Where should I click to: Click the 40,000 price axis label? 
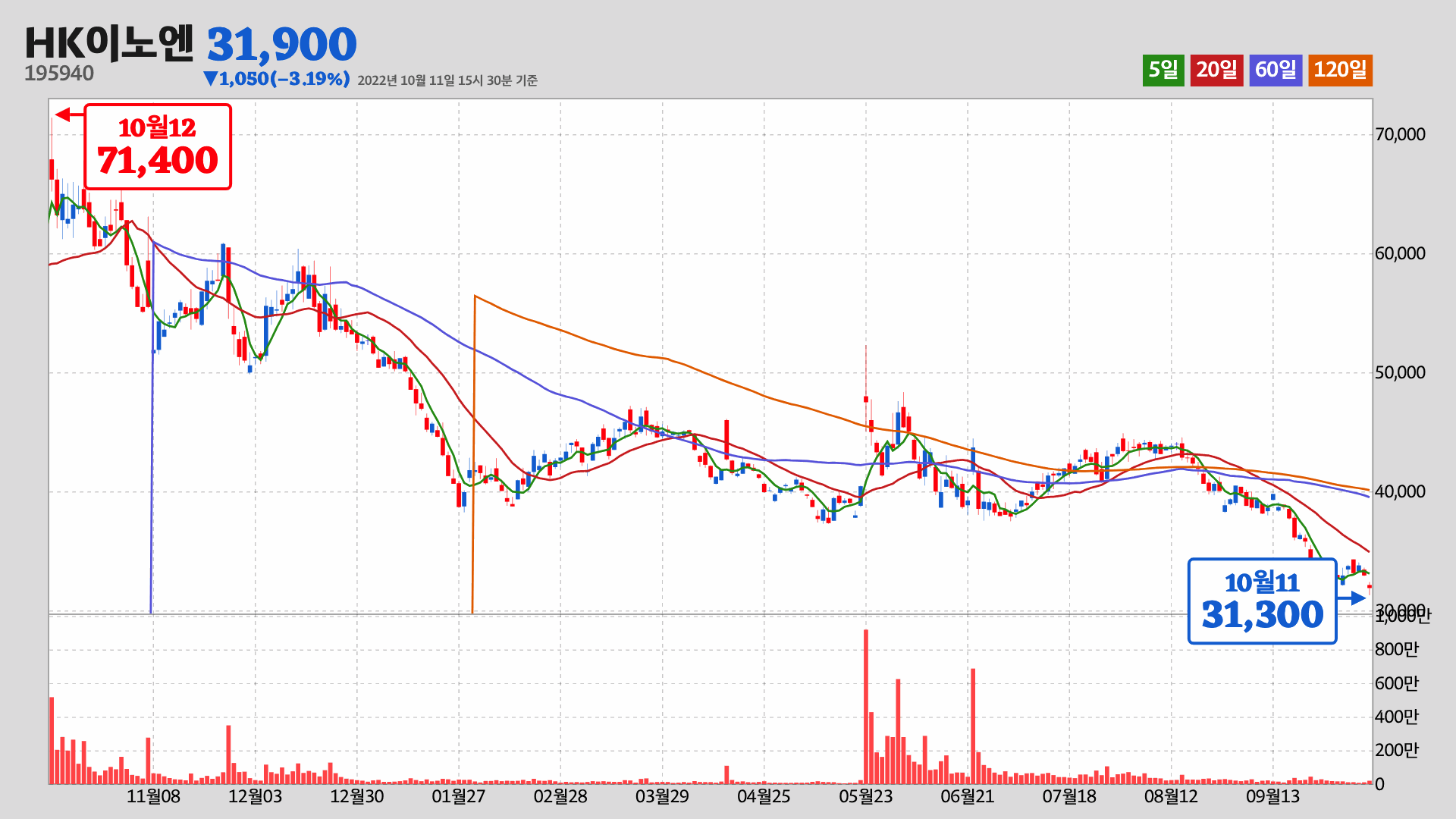coord(1400,492)
